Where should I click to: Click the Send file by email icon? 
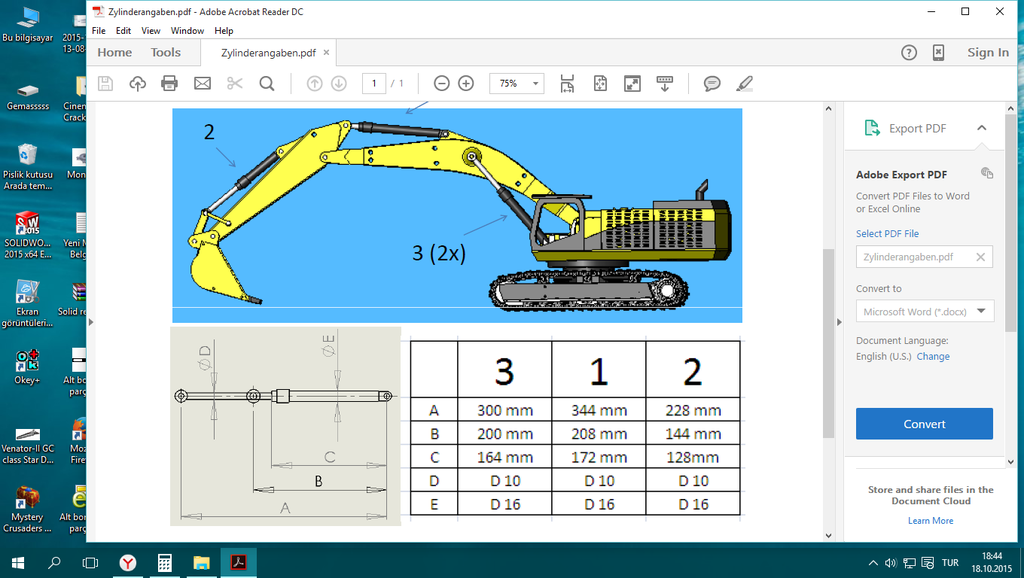point(202,83)
